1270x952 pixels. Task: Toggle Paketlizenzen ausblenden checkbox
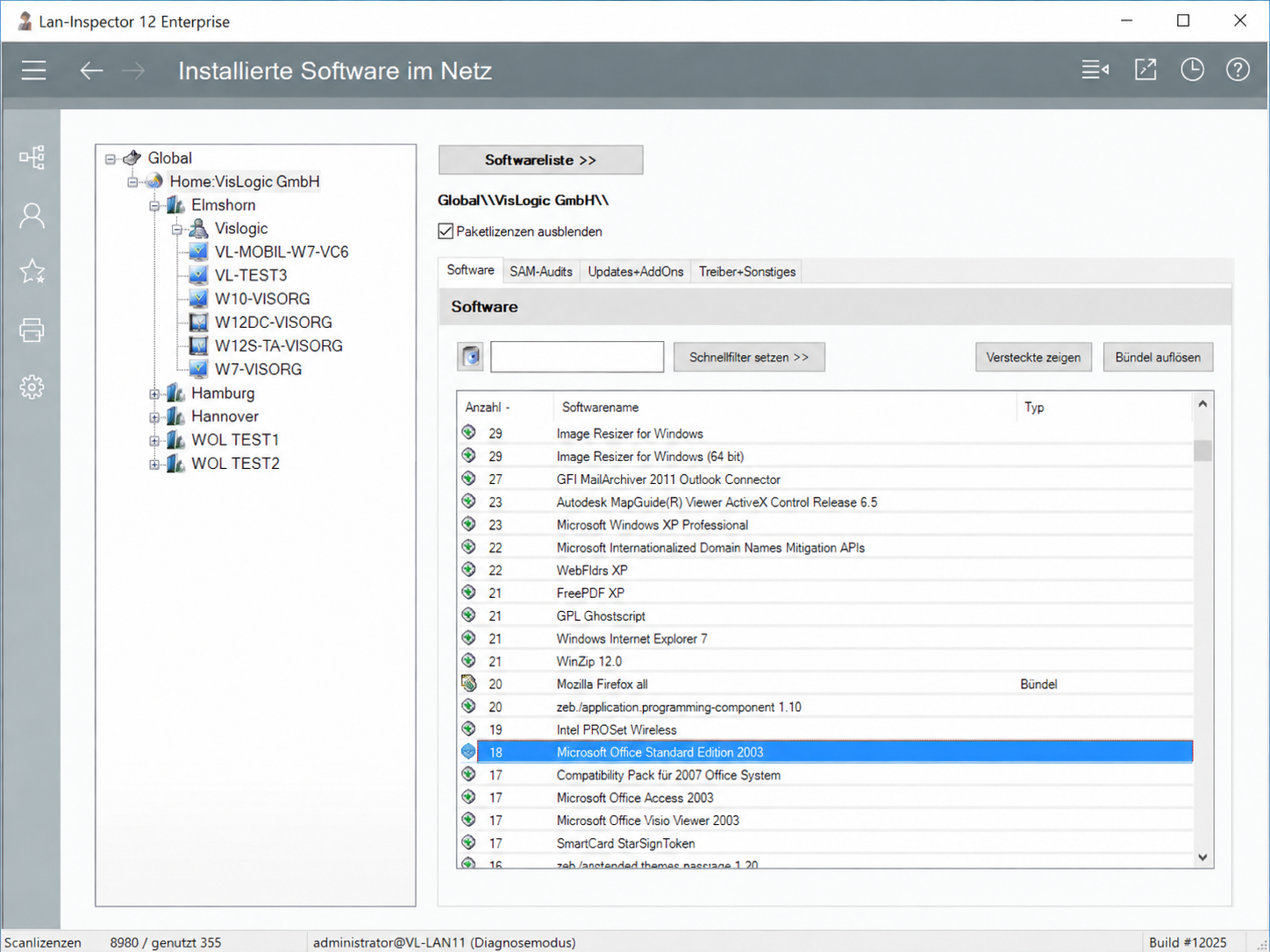pos(446,231)
